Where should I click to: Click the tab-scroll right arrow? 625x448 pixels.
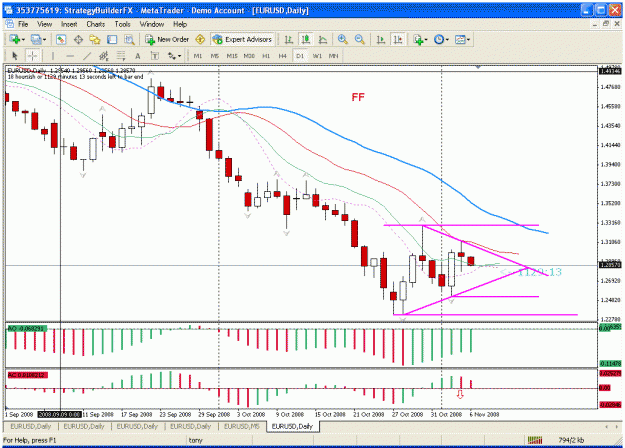(x=617, y=426)
